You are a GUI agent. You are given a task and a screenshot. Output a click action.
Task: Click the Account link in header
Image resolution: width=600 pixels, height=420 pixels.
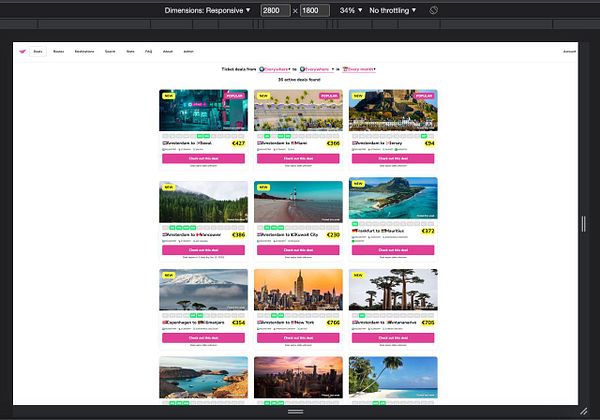(x=569, y=51)
